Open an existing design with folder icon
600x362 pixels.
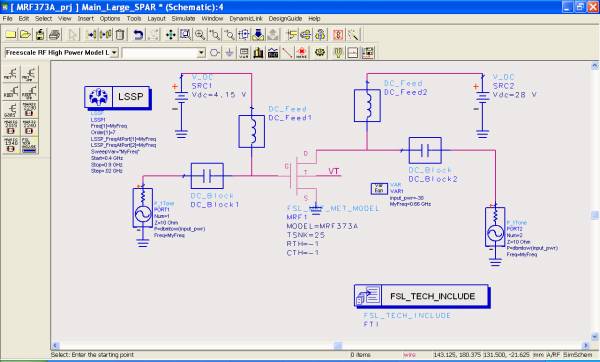pos(25,35)
